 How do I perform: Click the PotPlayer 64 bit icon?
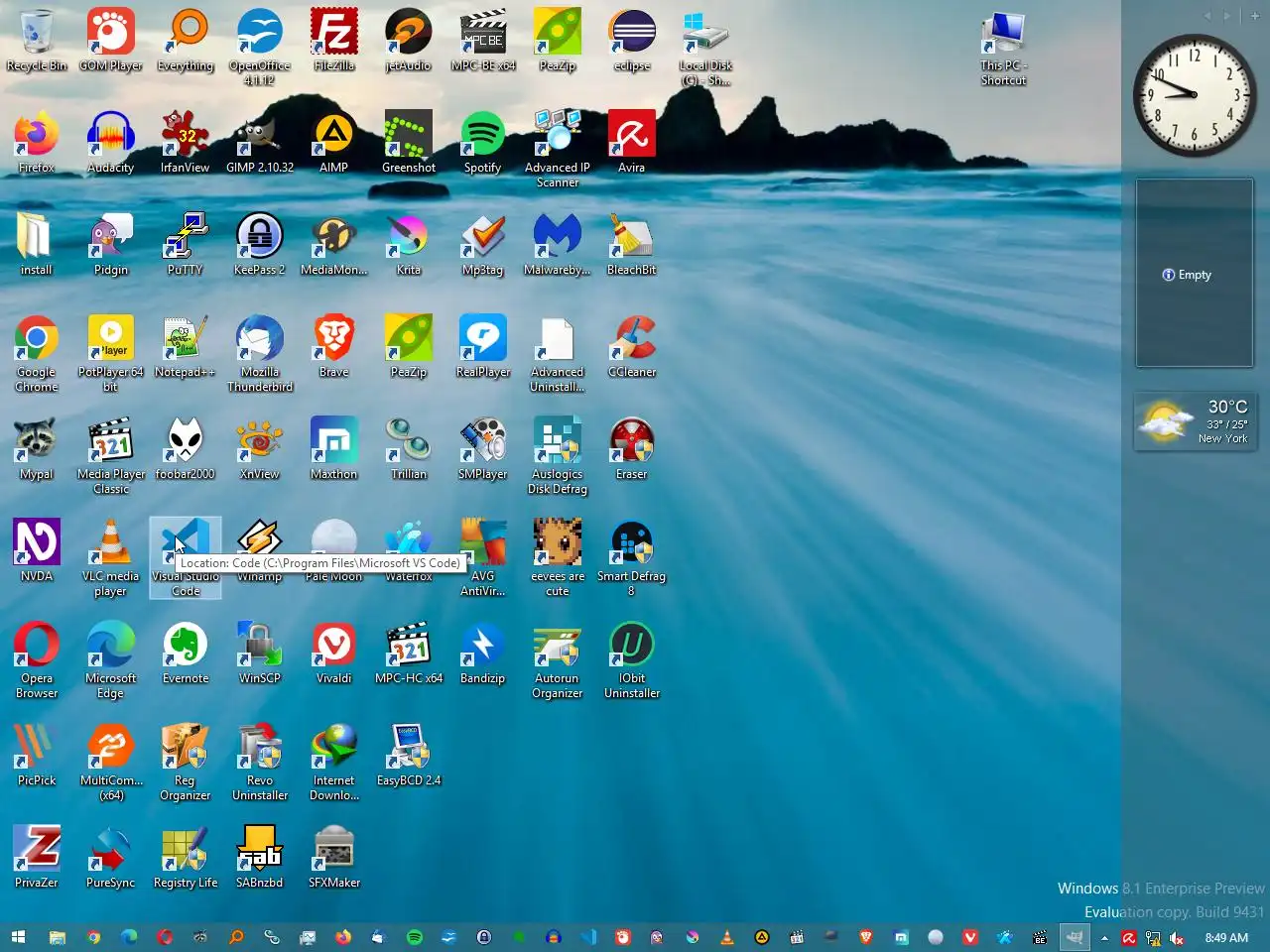(111, 354)
